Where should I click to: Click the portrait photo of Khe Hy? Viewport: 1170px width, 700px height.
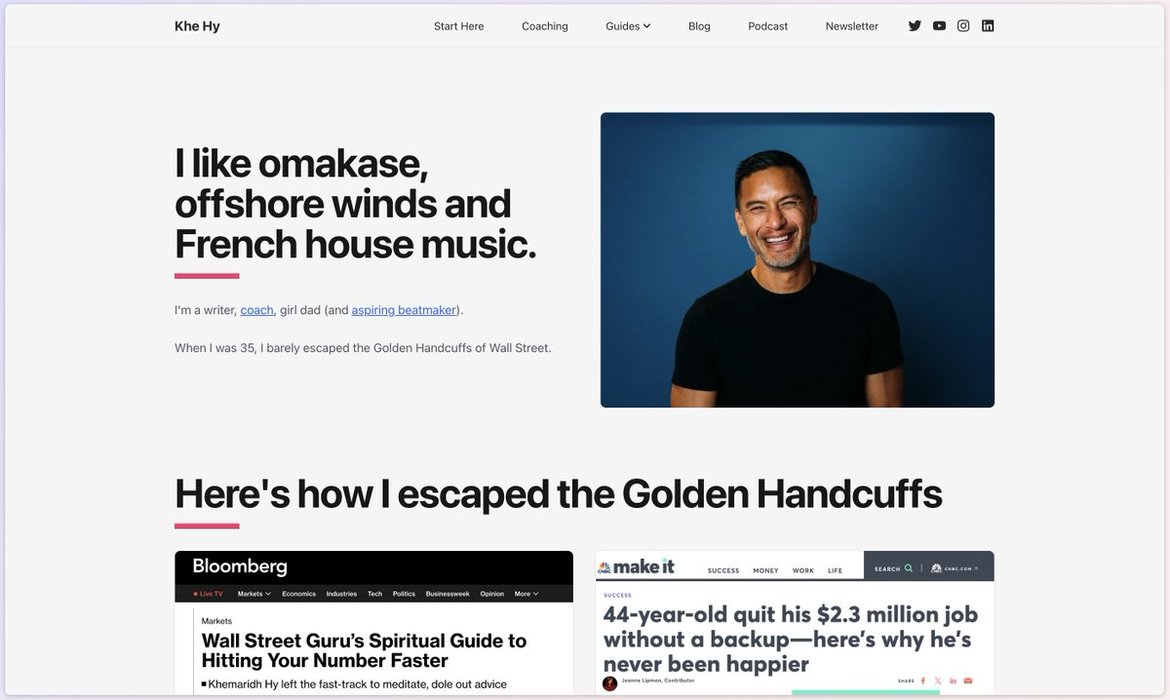tap(797, 260)
